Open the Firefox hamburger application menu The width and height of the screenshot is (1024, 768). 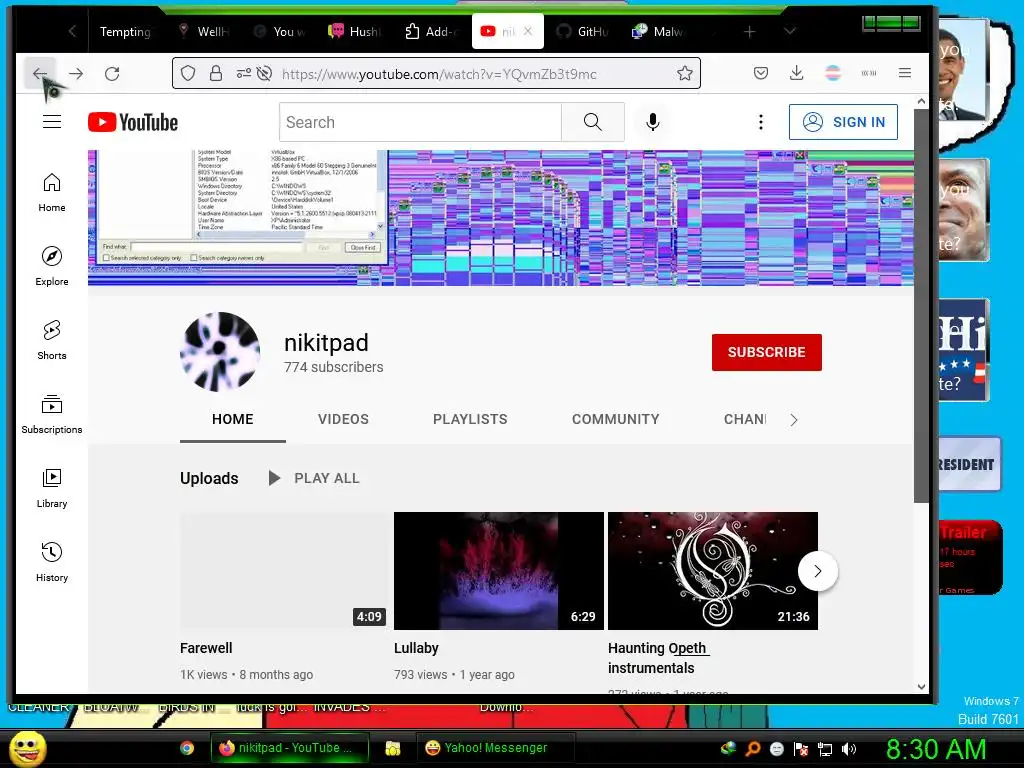click(904, 73)
